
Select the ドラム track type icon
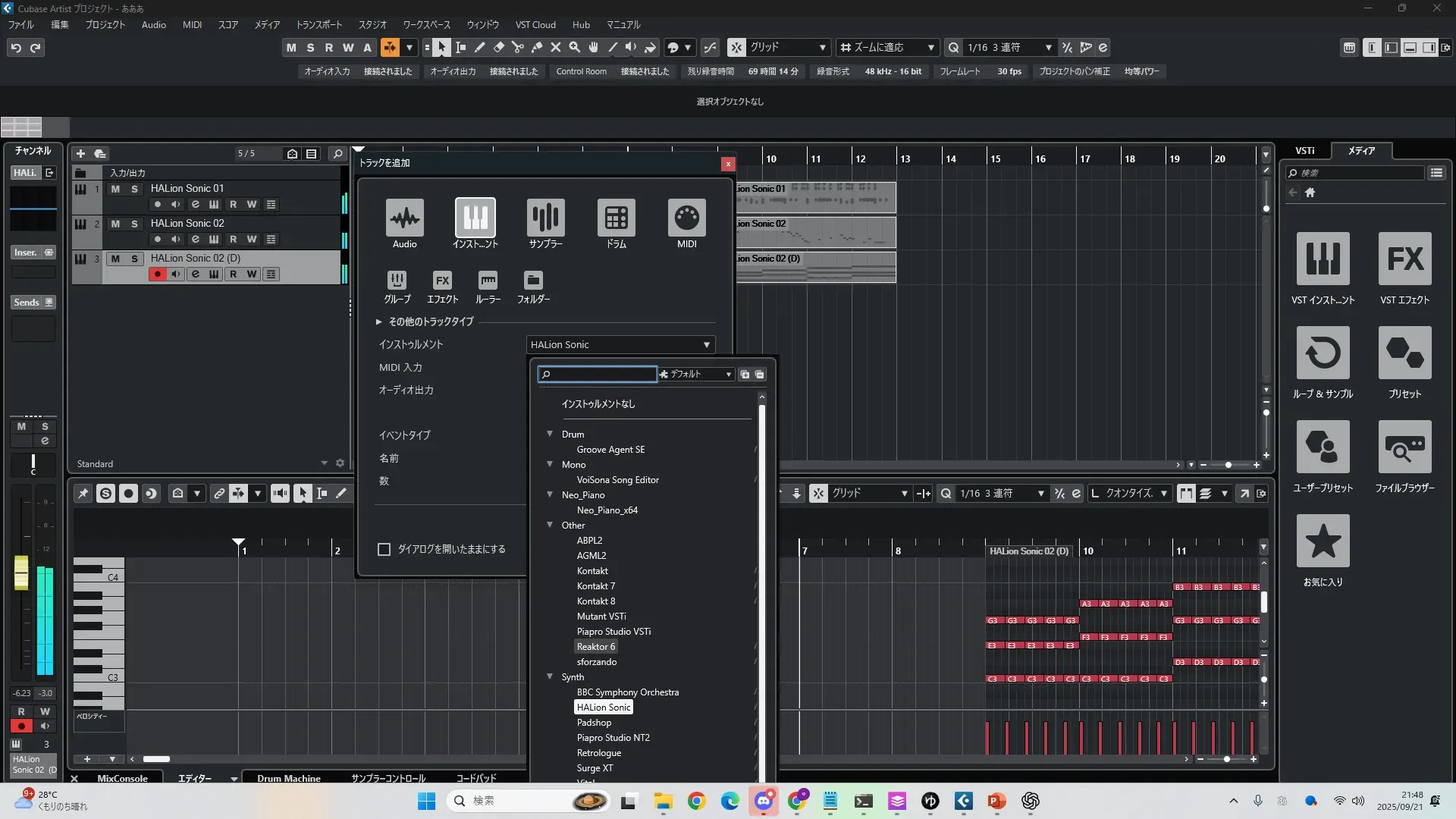tap(616, 218)
